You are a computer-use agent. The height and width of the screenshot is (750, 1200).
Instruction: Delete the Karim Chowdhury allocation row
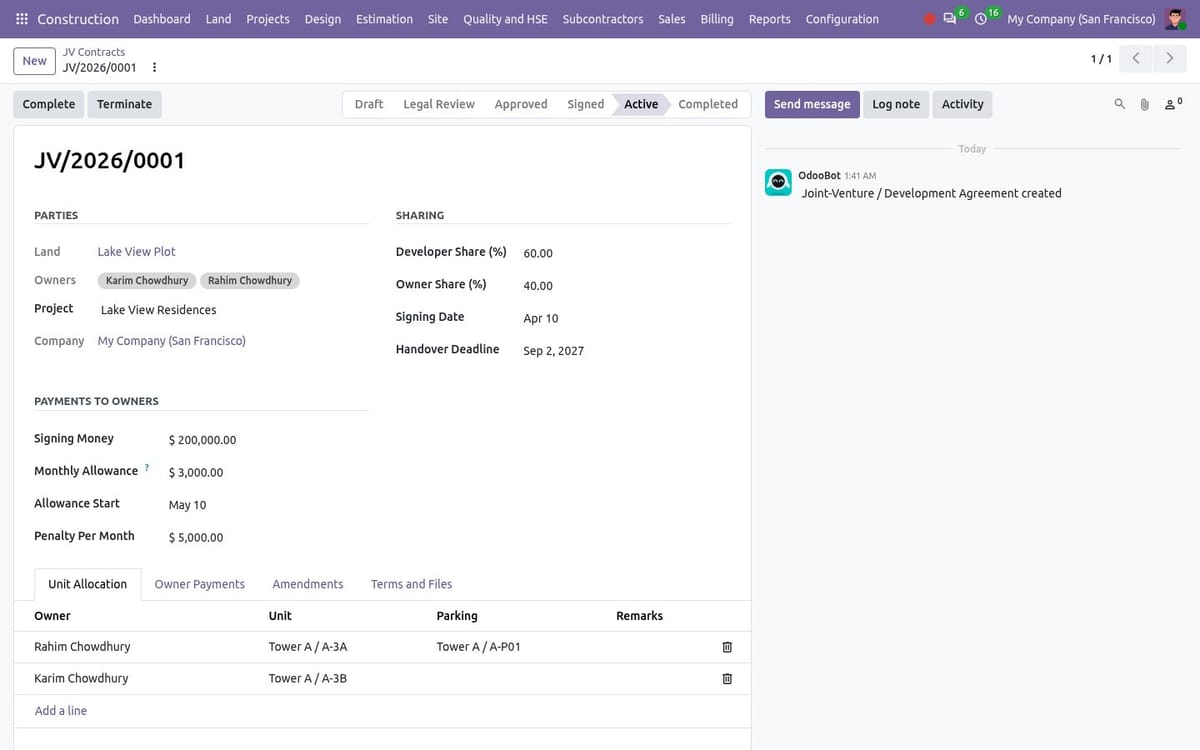(x=727, y=679)
